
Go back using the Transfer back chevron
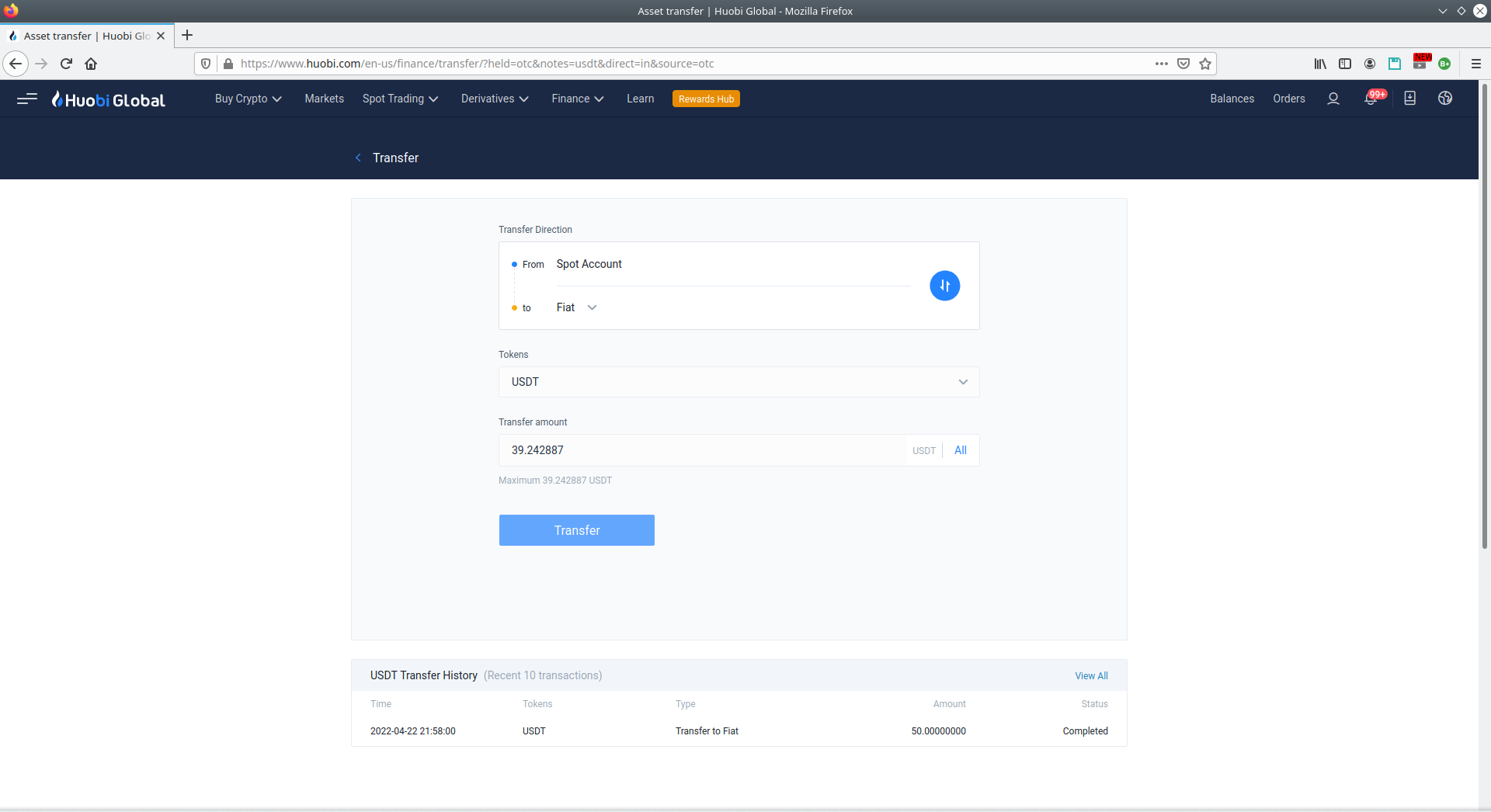[358, 158]
